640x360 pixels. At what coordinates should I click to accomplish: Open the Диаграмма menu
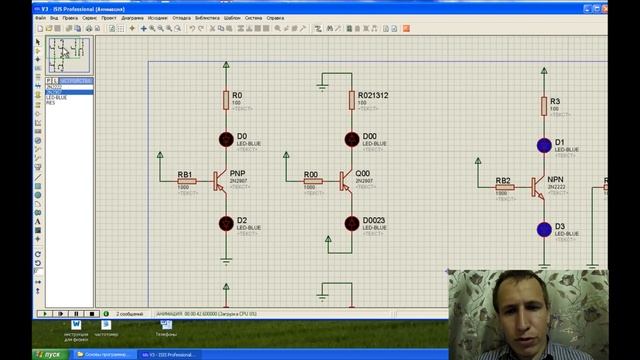[133, 18]
